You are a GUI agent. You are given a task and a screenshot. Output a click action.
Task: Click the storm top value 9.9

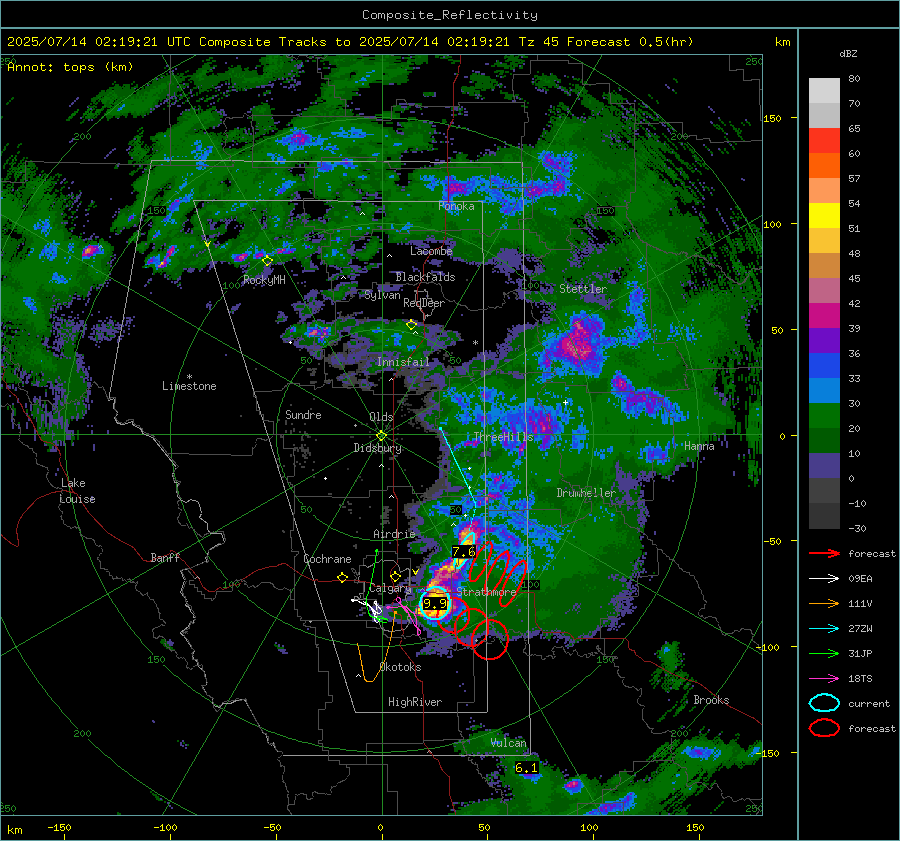click(x=435, y=603)
